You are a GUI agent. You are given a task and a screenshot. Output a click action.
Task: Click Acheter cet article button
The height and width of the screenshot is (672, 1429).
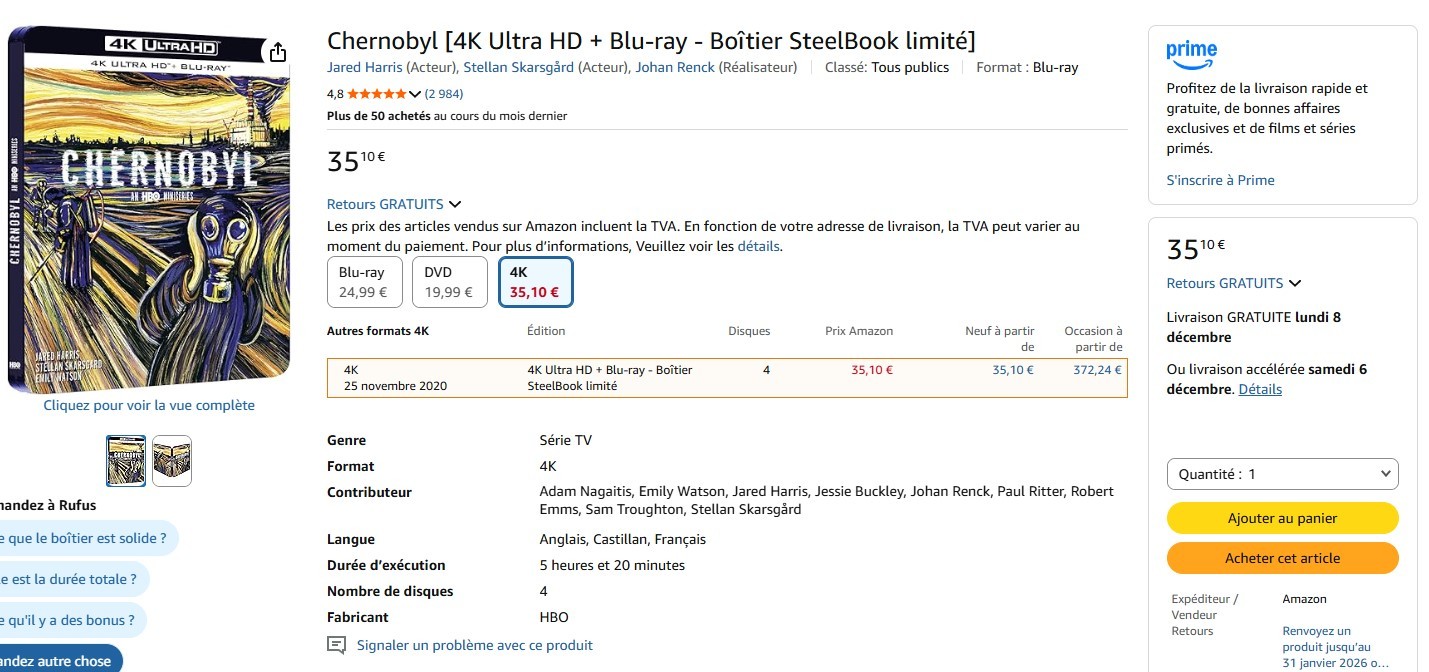1282,558
